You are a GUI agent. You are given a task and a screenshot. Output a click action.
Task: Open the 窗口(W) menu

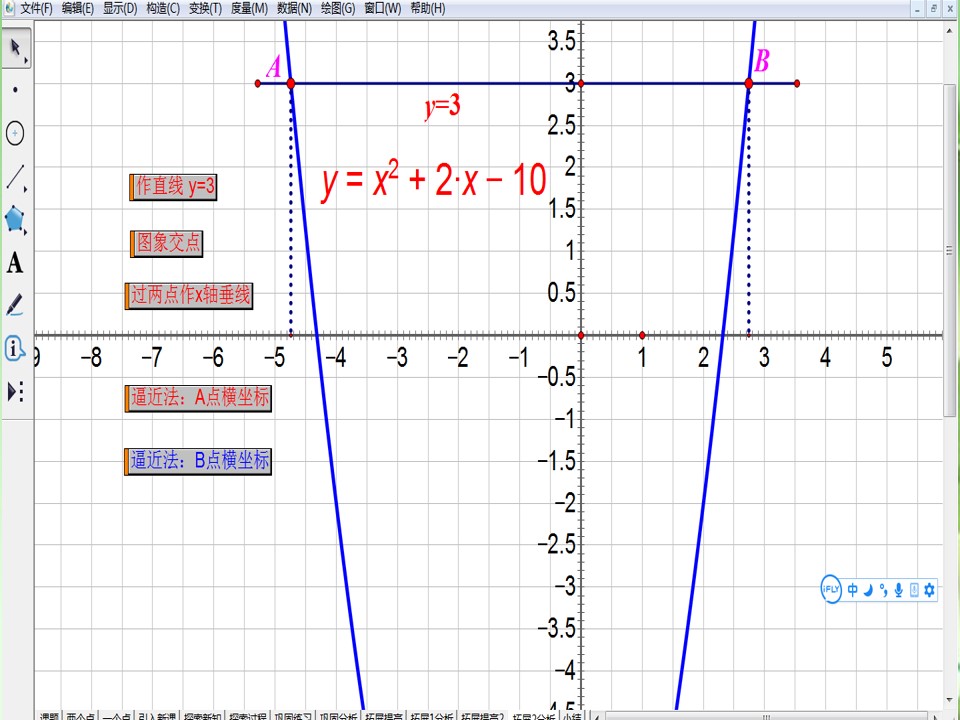coord(383,9)
